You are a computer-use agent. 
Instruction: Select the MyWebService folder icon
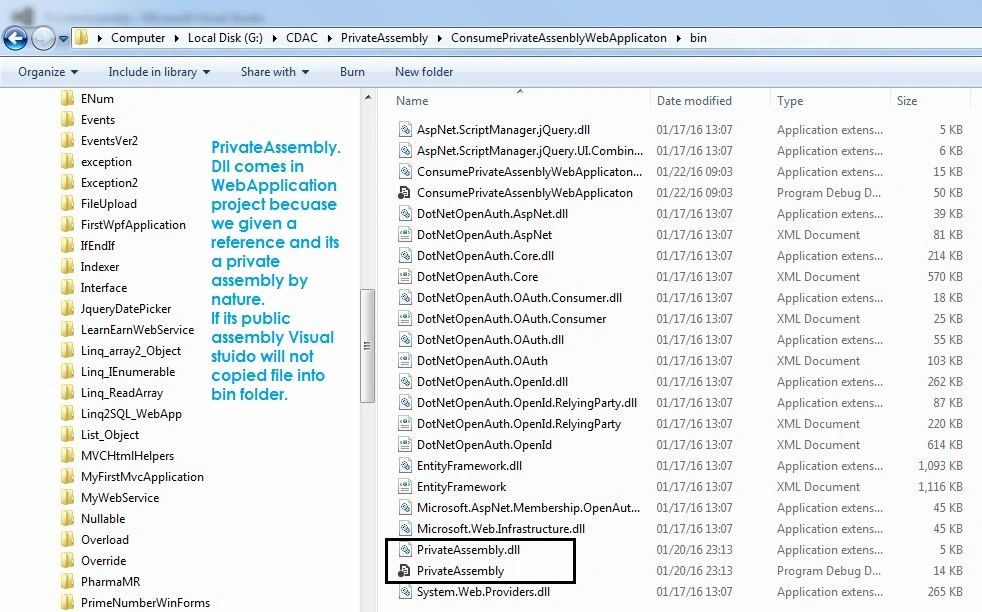click(68, 498)
